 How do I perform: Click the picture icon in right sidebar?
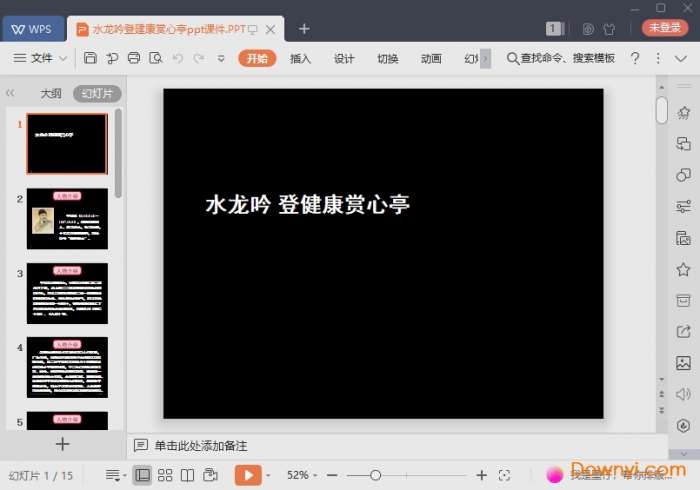coord(683,363)
